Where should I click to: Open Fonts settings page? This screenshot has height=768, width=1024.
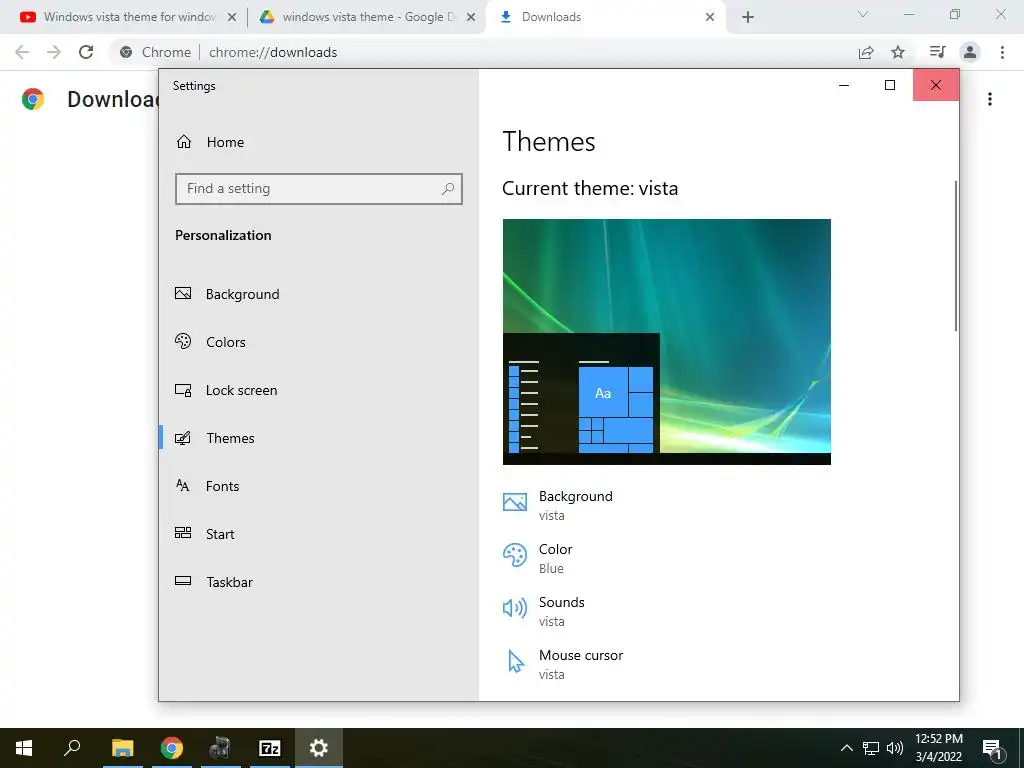click(206, 487)
